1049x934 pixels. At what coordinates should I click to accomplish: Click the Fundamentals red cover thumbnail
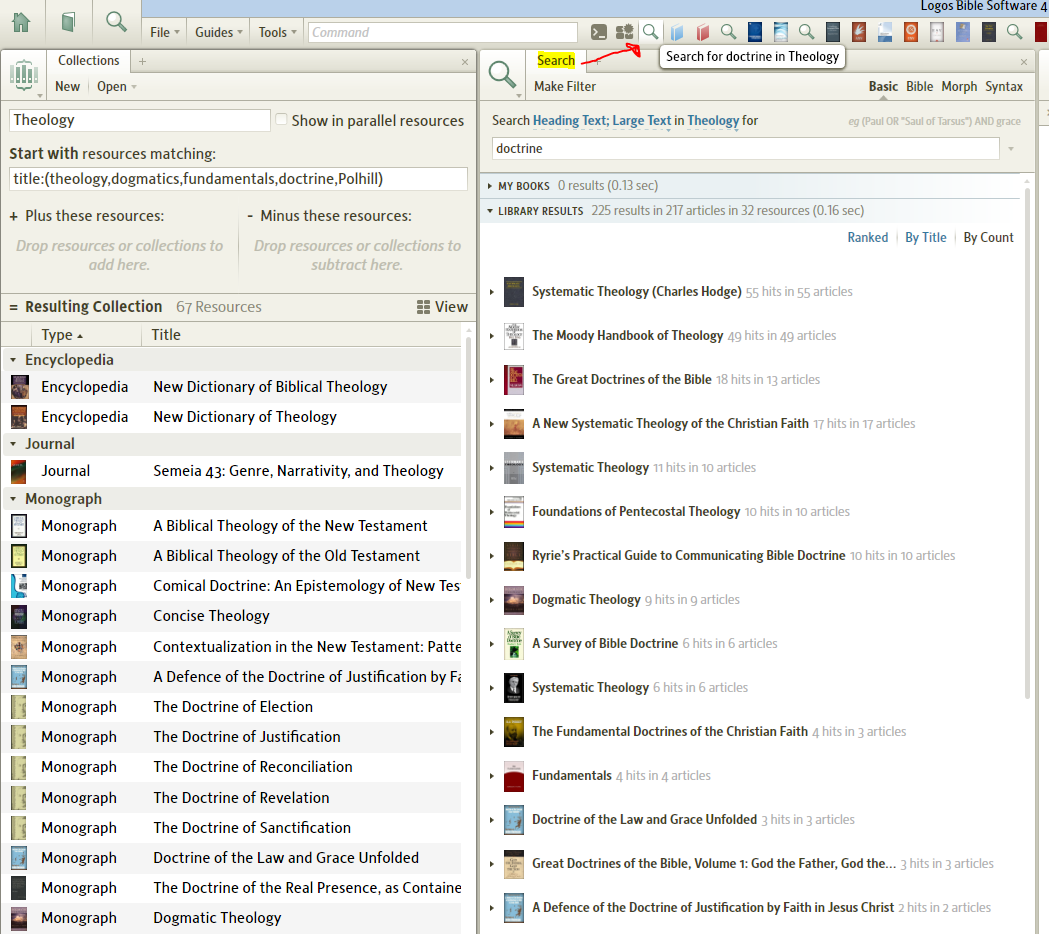[x=514, y=776]
